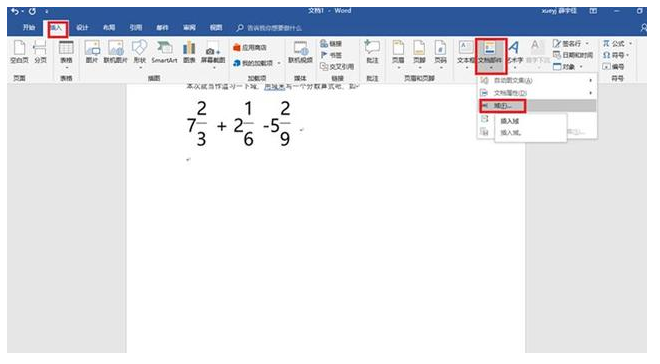
Task: Insert a page break (分页)
Action: click(x=40, y=52)
